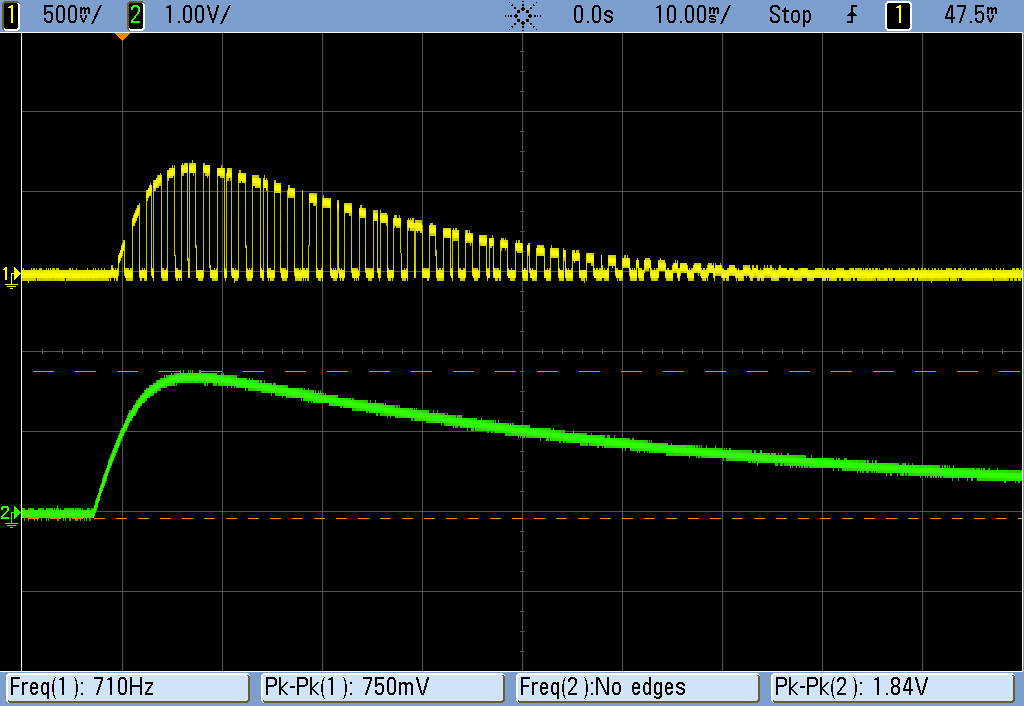1024x706 pixels.
Task: Click the trigger source channel 1 badge
Action: pos(898,15)
